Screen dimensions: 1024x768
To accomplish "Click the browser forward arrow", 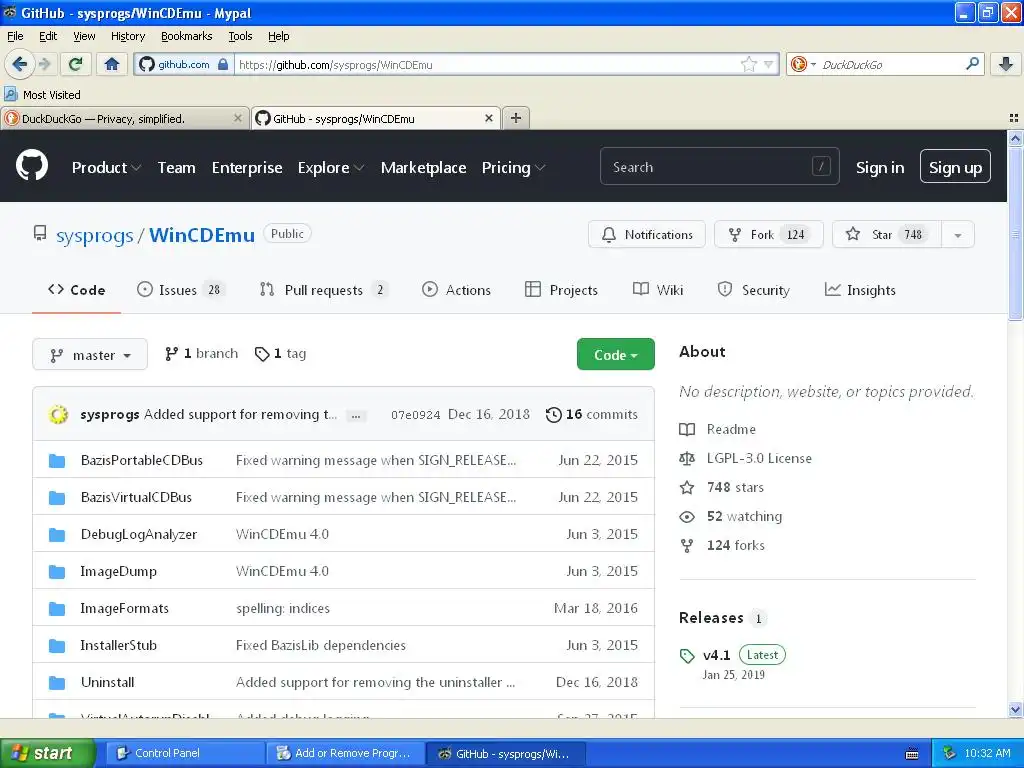I will 44,64.
